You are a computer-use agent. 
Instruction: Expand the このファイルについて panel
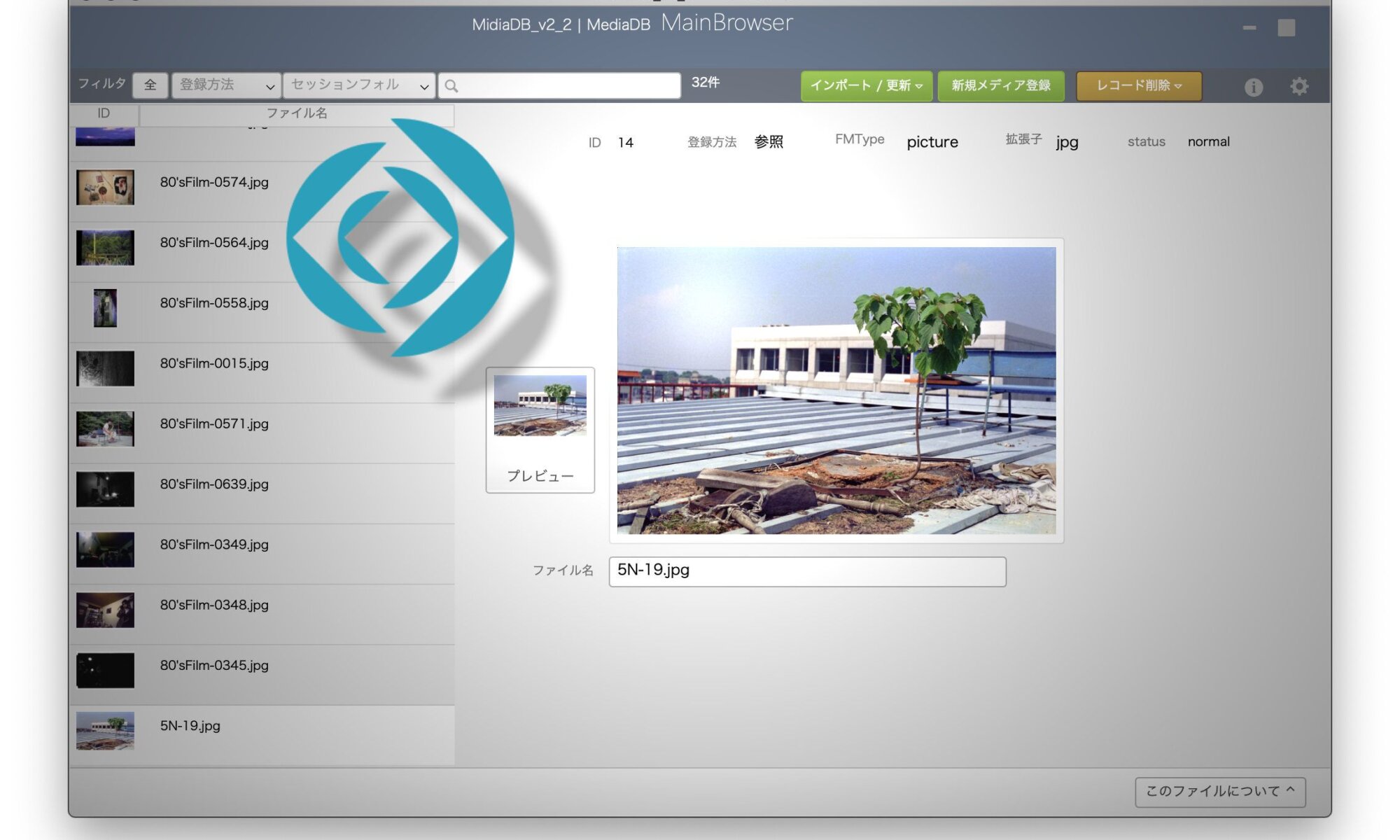1220,792
